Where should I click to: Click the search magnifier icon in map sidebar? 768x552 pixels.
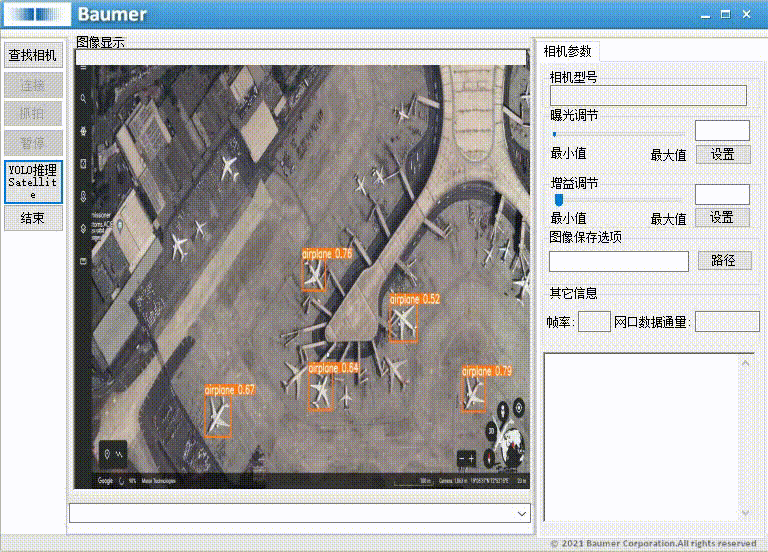pyautogui.click(x=83, y=98)
